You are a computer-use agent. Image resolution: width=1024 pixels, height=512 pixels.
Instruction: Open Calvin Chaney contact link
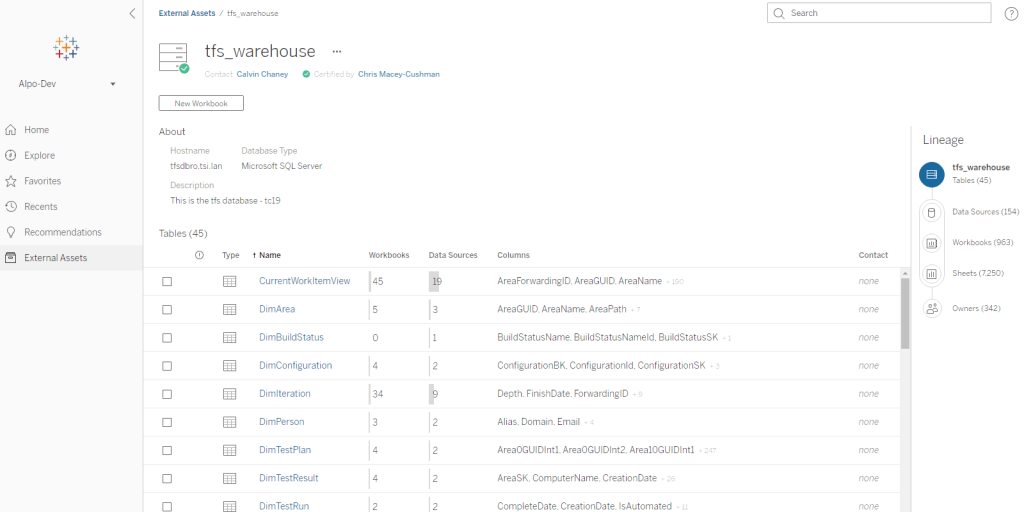pyautogui.click(x=262, y=74)
